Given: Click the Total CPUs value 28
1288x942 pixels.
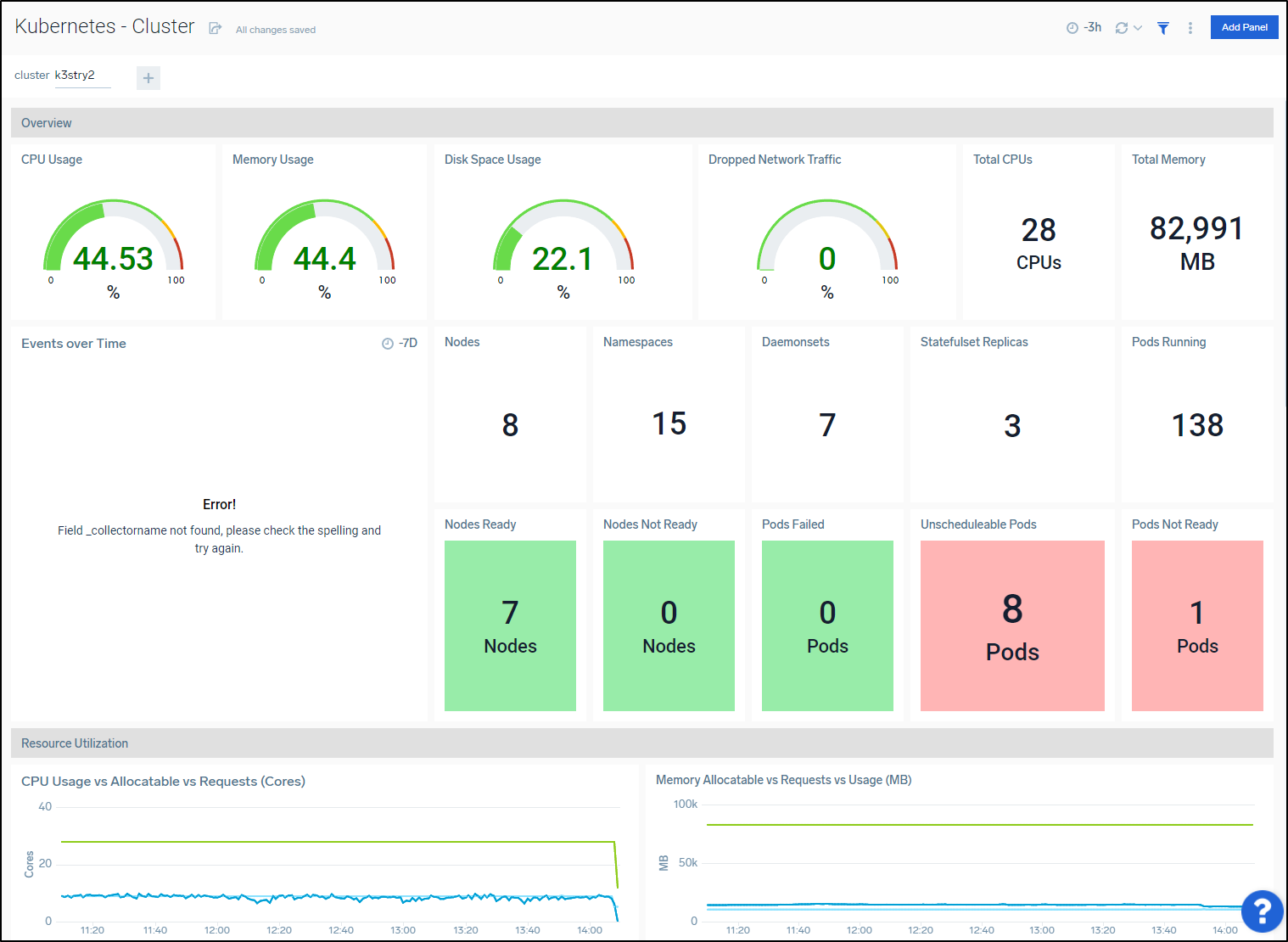Looking at the screenshot, I should click(1039, 230).
